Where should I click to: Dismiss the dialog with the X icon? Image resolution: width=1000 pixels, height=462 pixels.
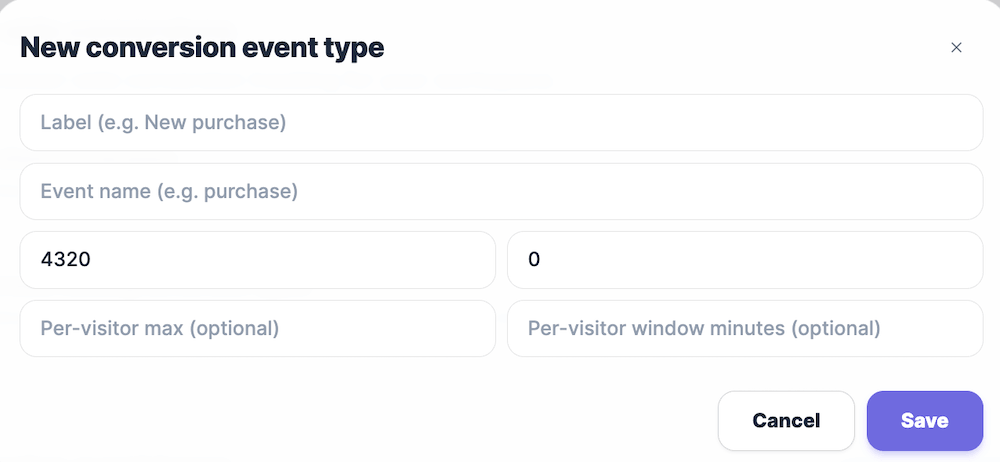pyautogui.click(x=956, y=48)
